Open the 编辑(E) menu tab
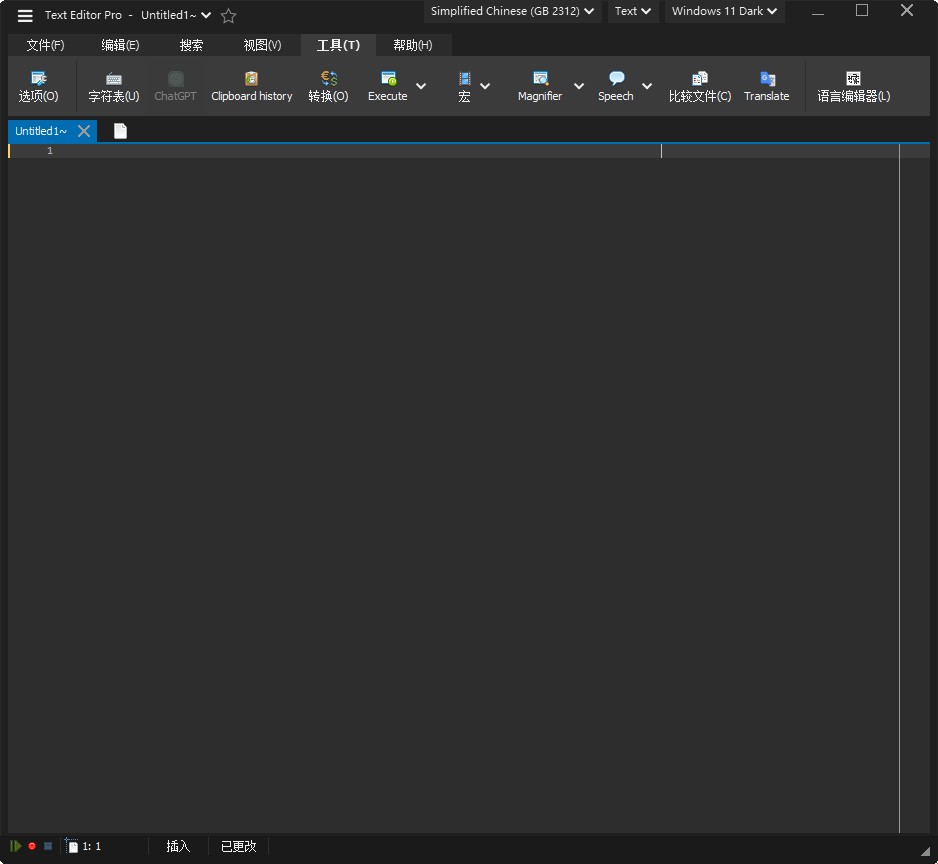Viewport: 938px width, 864px height. click(x=120, y=45)
